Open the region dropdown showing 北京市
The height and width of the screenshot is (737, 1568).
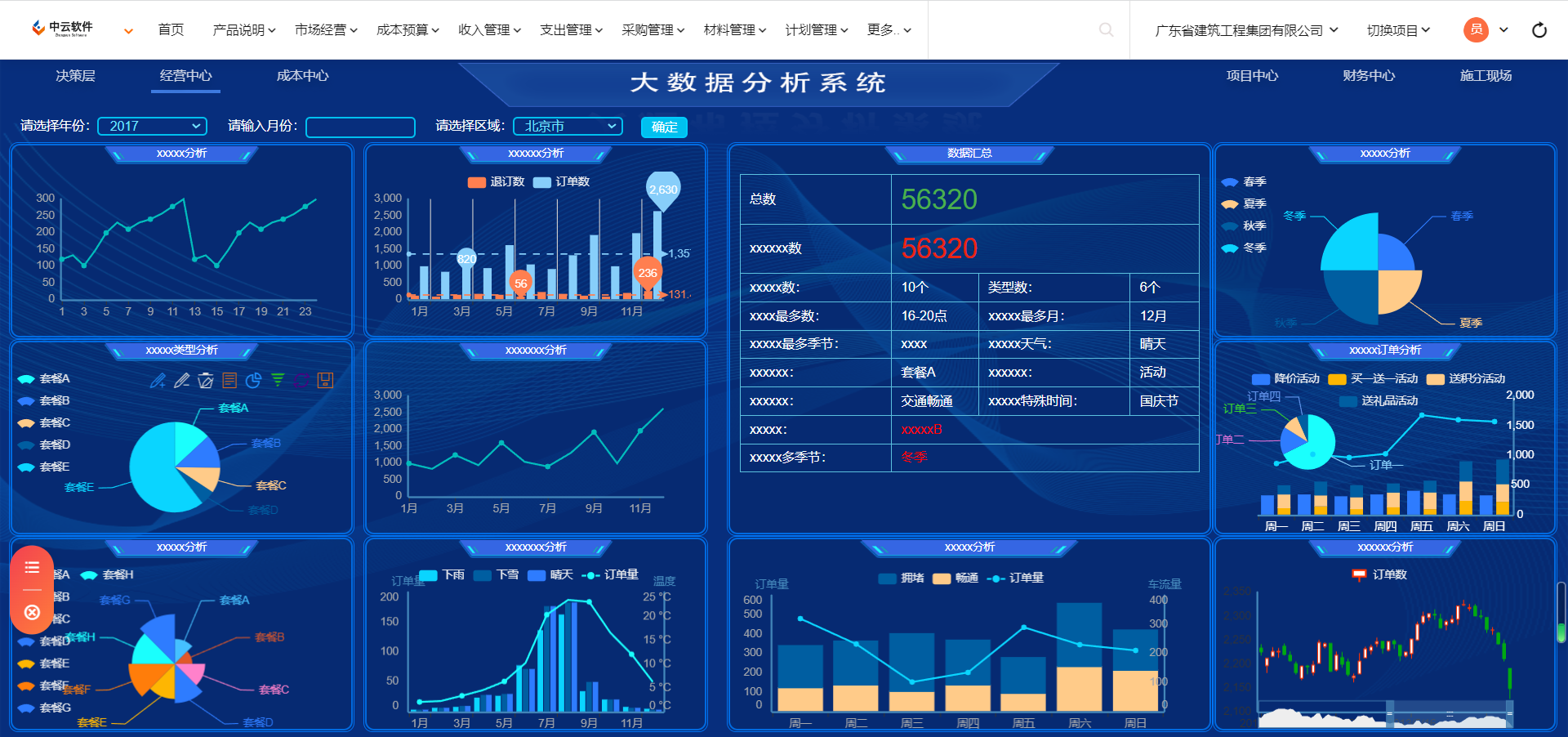[x=568, y=126]
